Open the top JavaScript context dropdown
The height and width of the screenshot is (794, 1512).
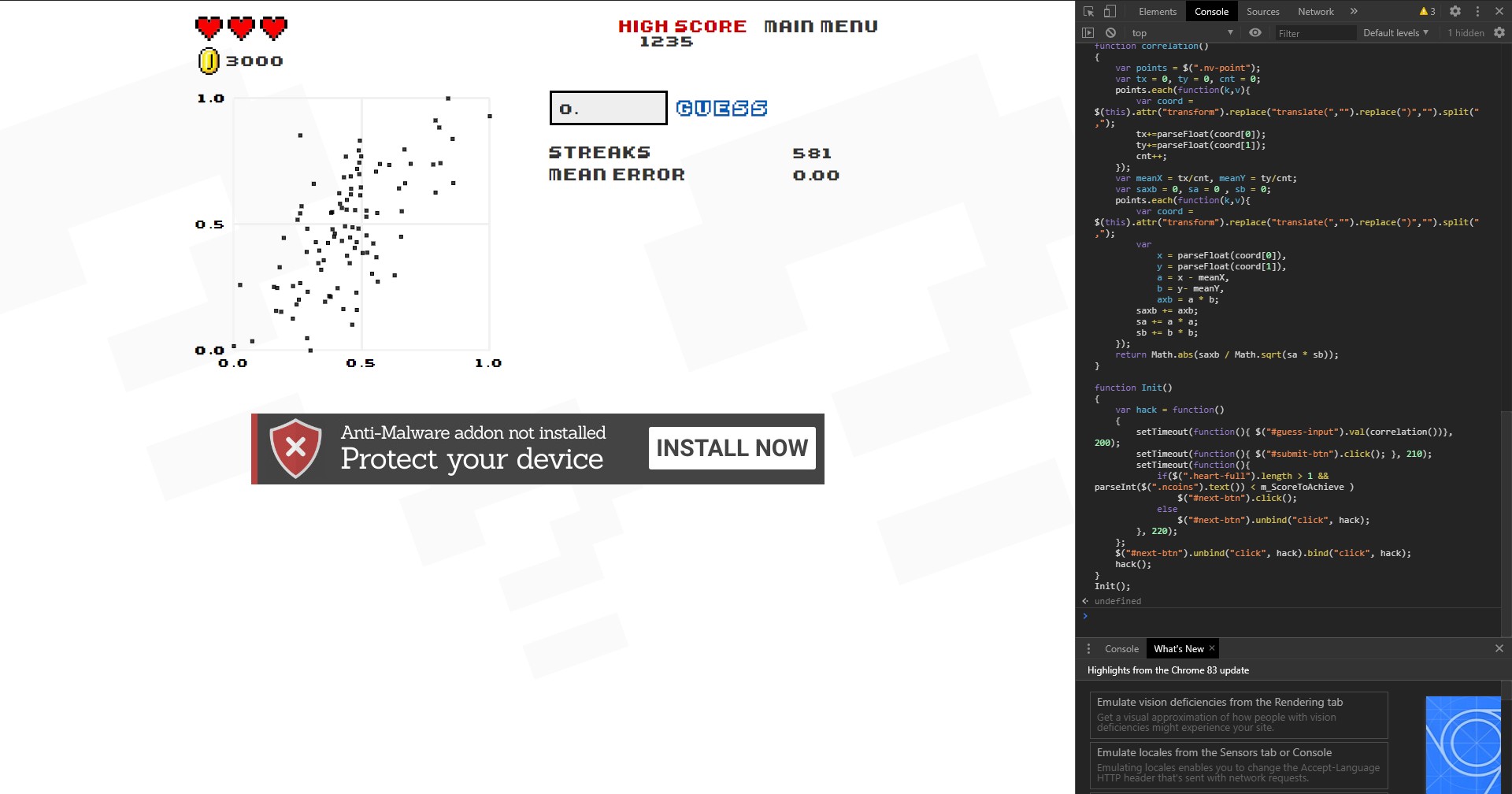tap(1182, 32)
